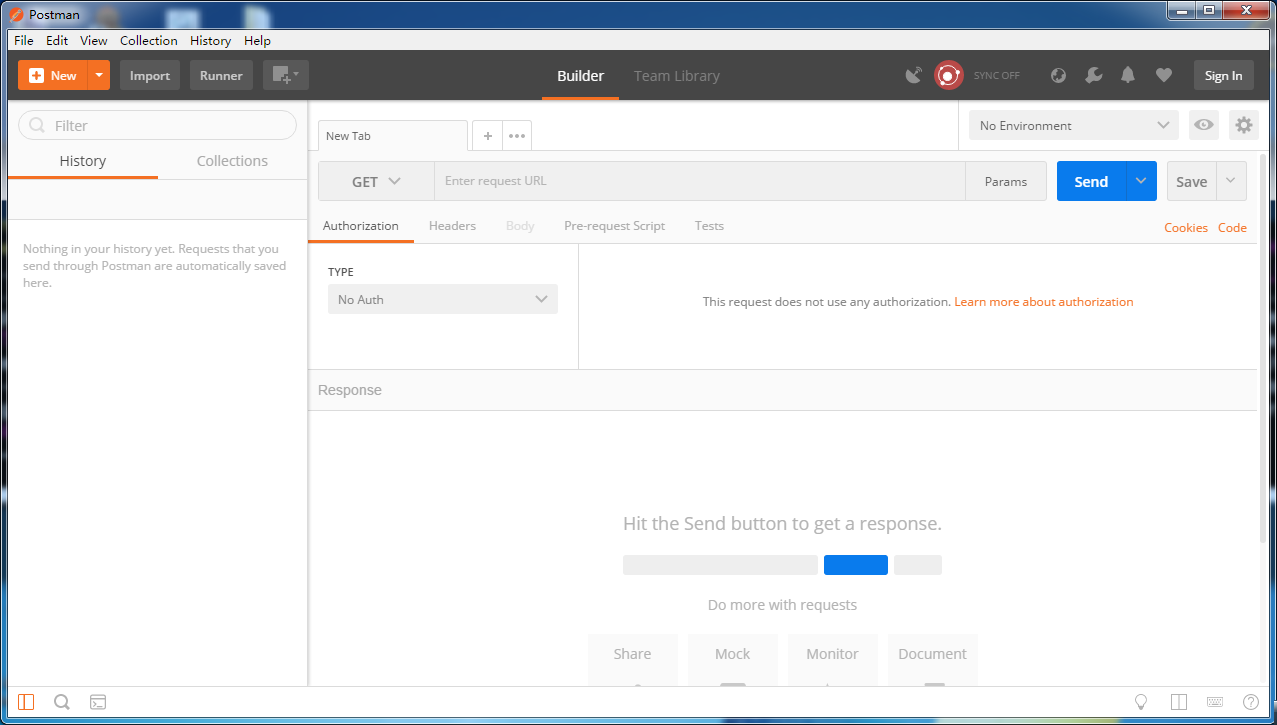Screen dimensions: 1277x725
Task: Switch to the Collections tab
Action: (x=232, y=161)
